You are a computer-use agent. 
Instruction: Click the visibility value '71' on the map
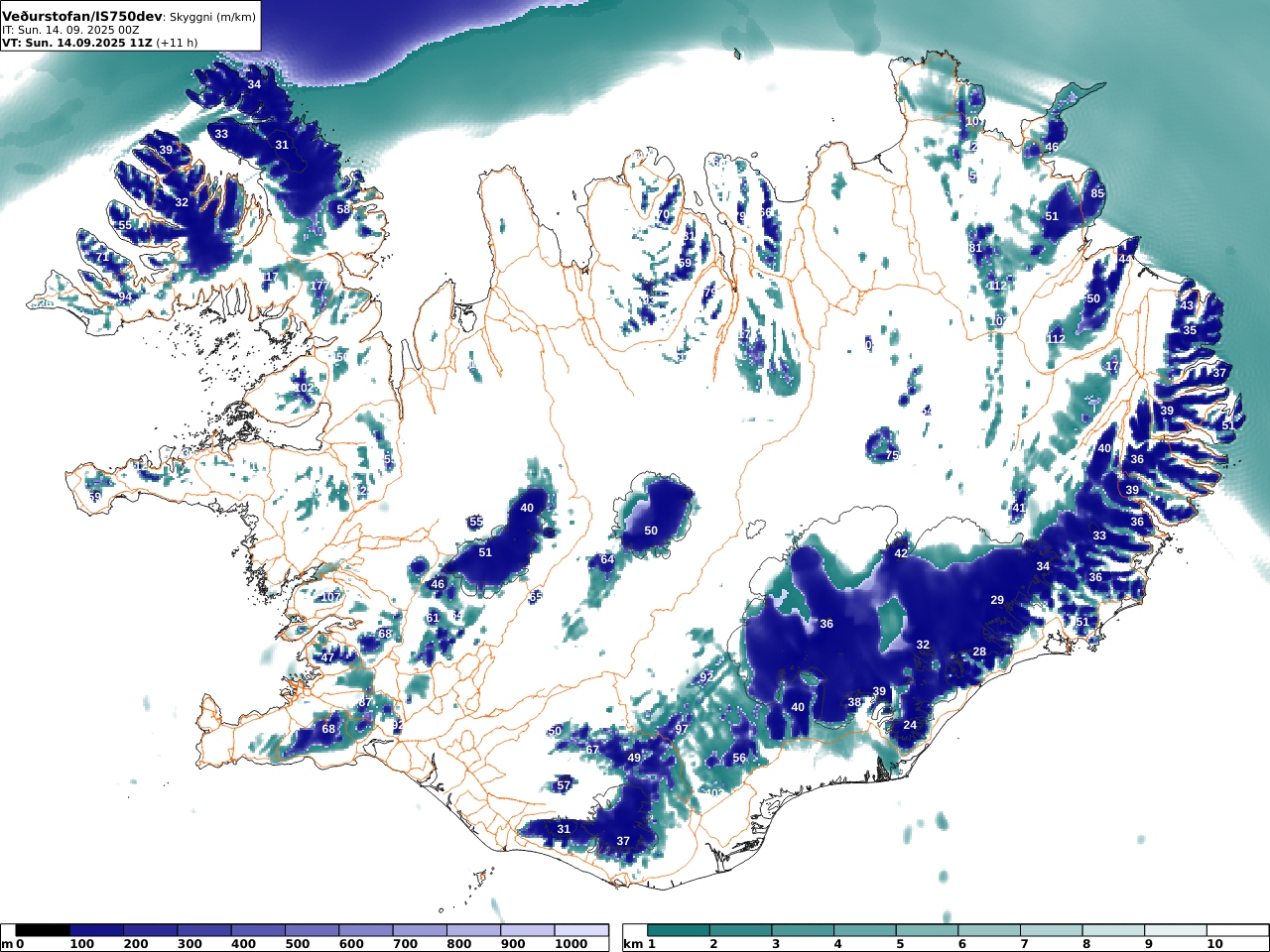tap(102, 258)
